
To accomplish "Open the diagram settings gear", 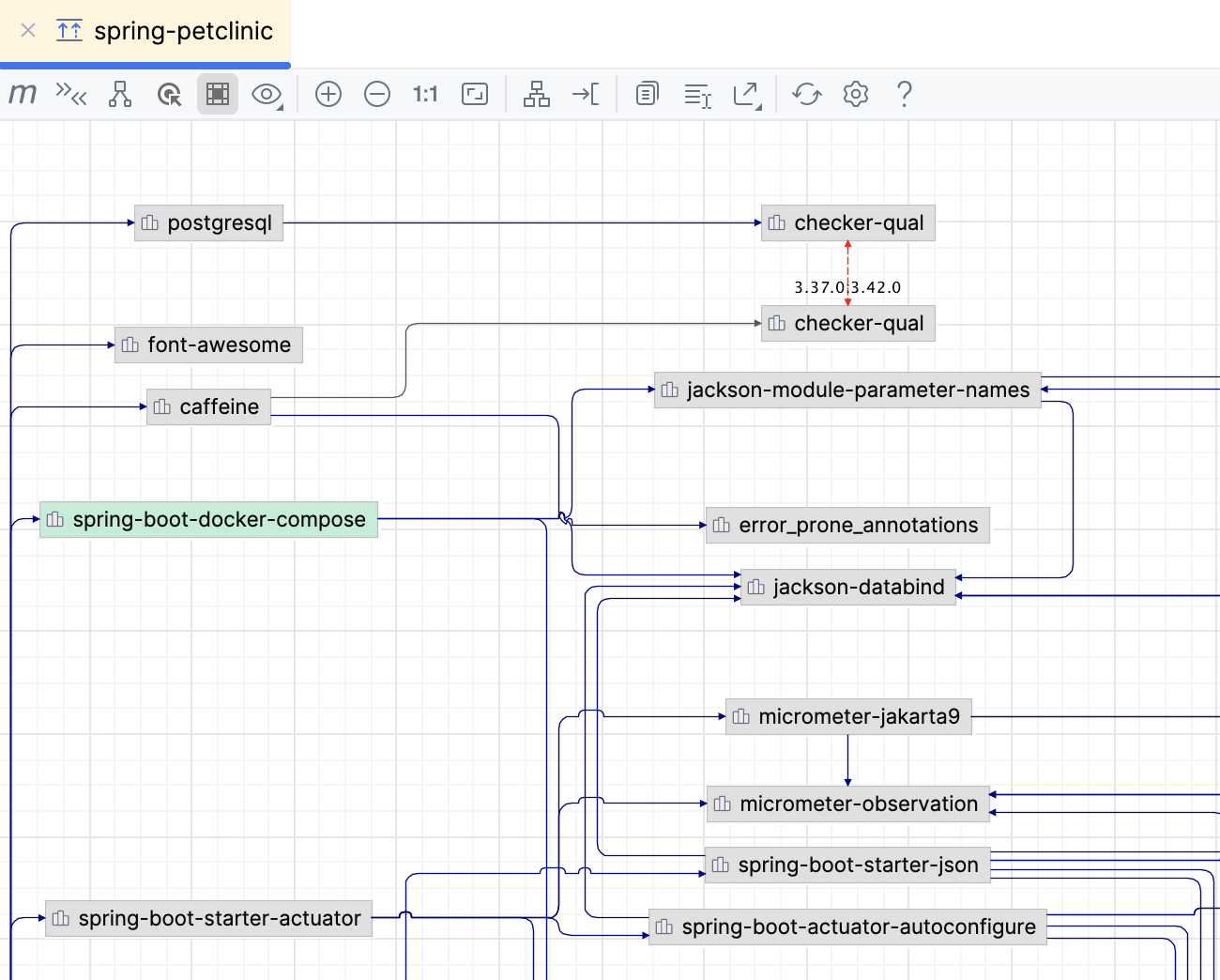I will pos(855,94).
